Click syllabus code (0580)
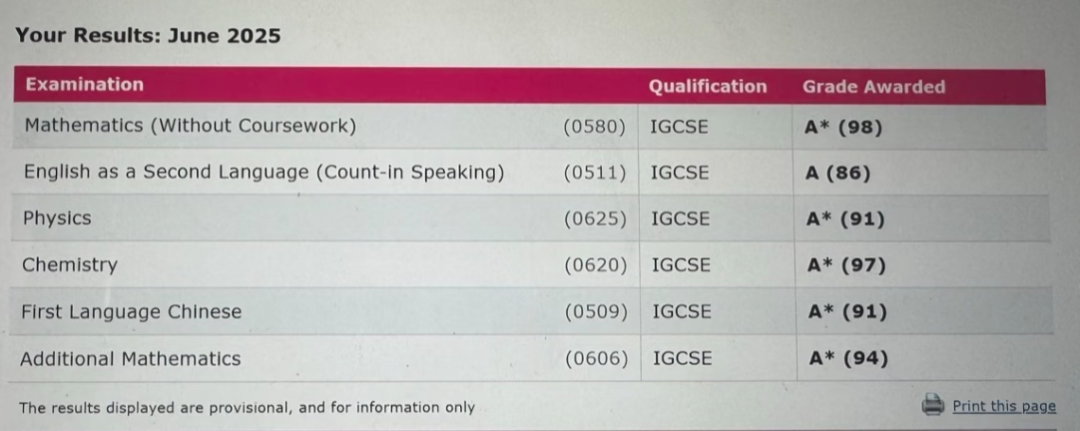Screen dimensions: 1080x431 pyautogui.click(x=594, y=127)
